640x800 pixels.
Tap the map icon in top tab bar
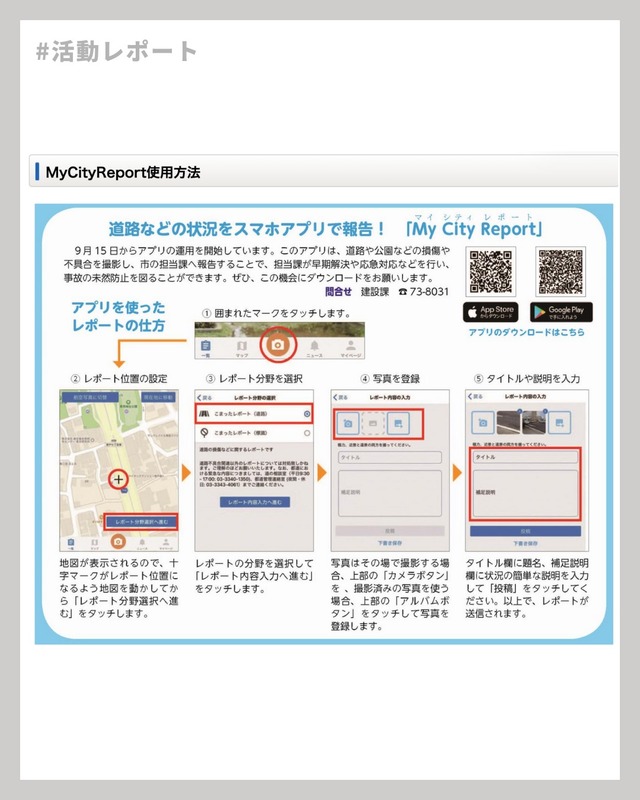pyautogui.click(x=241, y=346)
